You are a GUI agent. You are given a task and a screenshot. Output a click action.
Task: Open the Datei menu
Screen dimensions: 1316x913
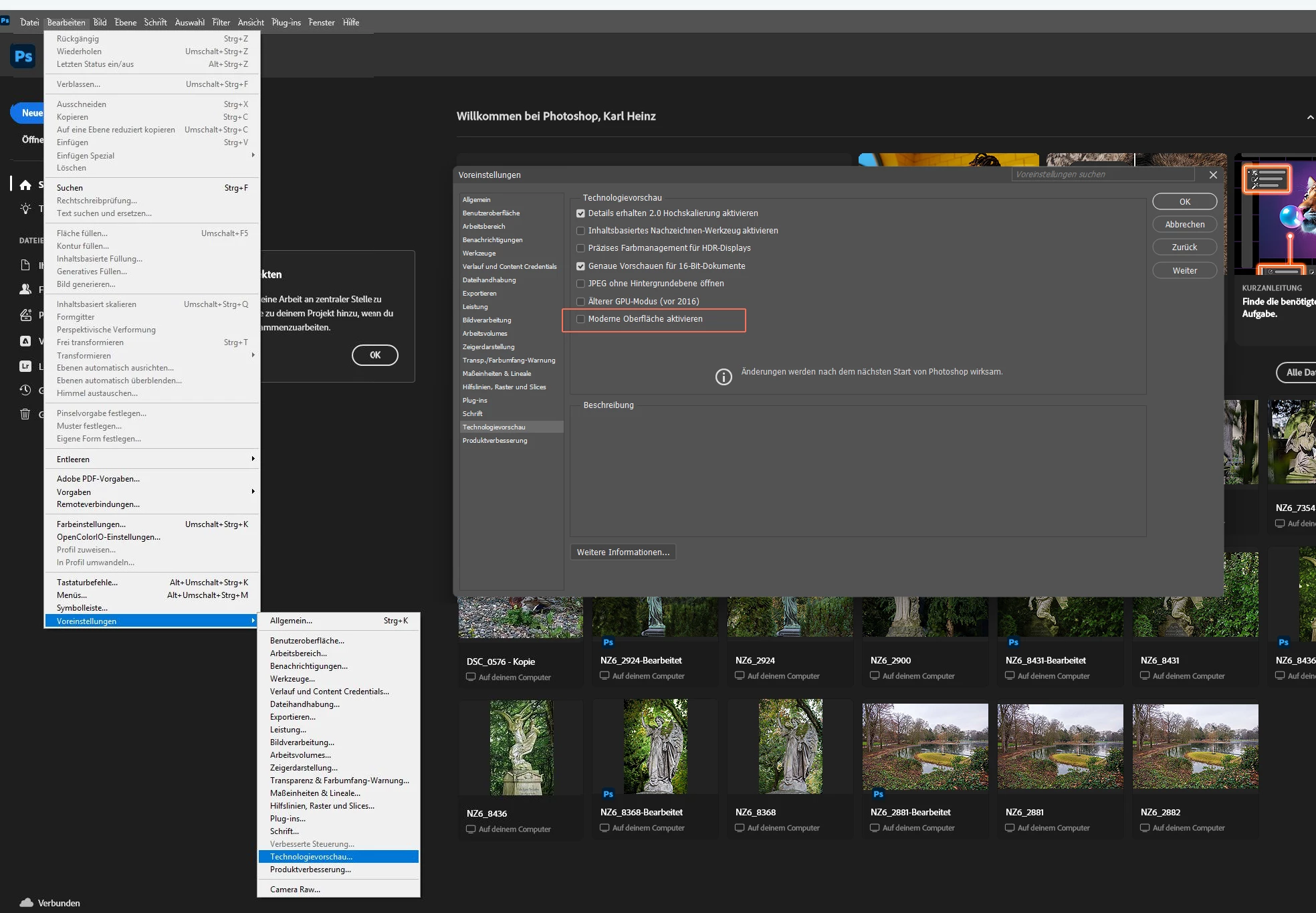29,22
